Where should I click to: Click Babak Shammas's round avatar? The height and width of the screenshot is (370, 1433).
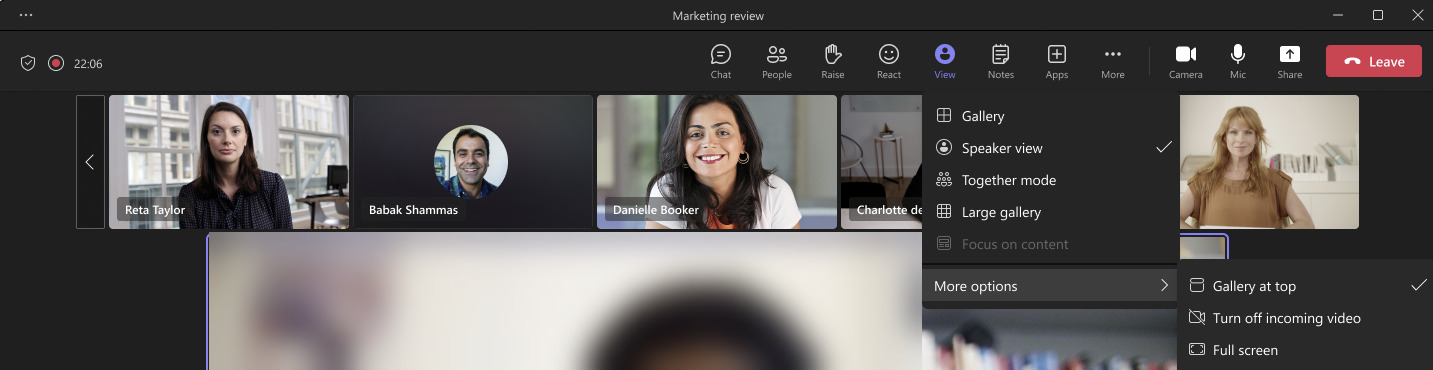pos(471,162)
